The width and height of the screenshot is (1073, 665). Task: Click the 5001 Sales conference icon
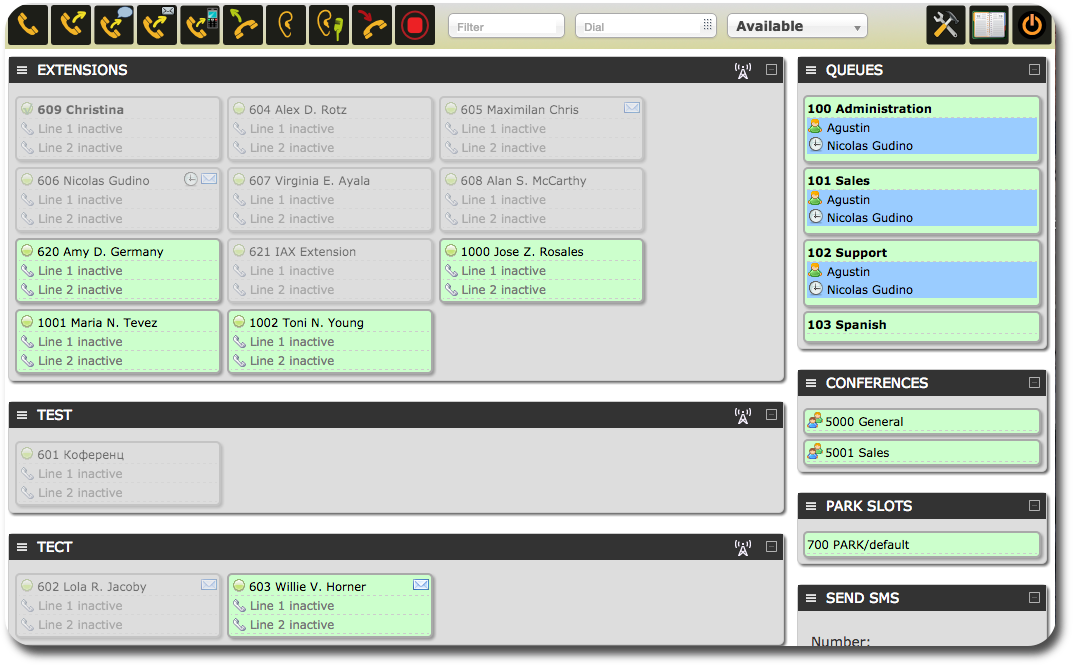point(814,452)
